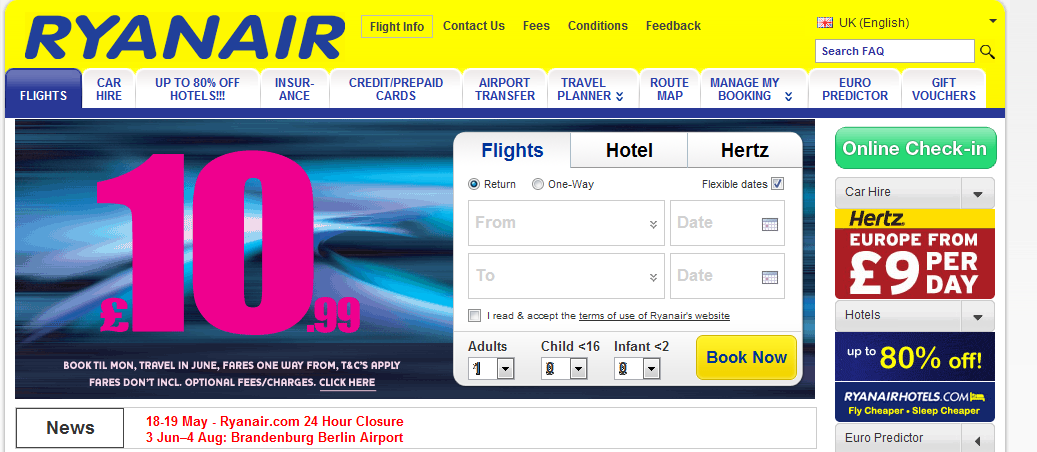Open the Hertz £9 per day banner

point(915,254)
